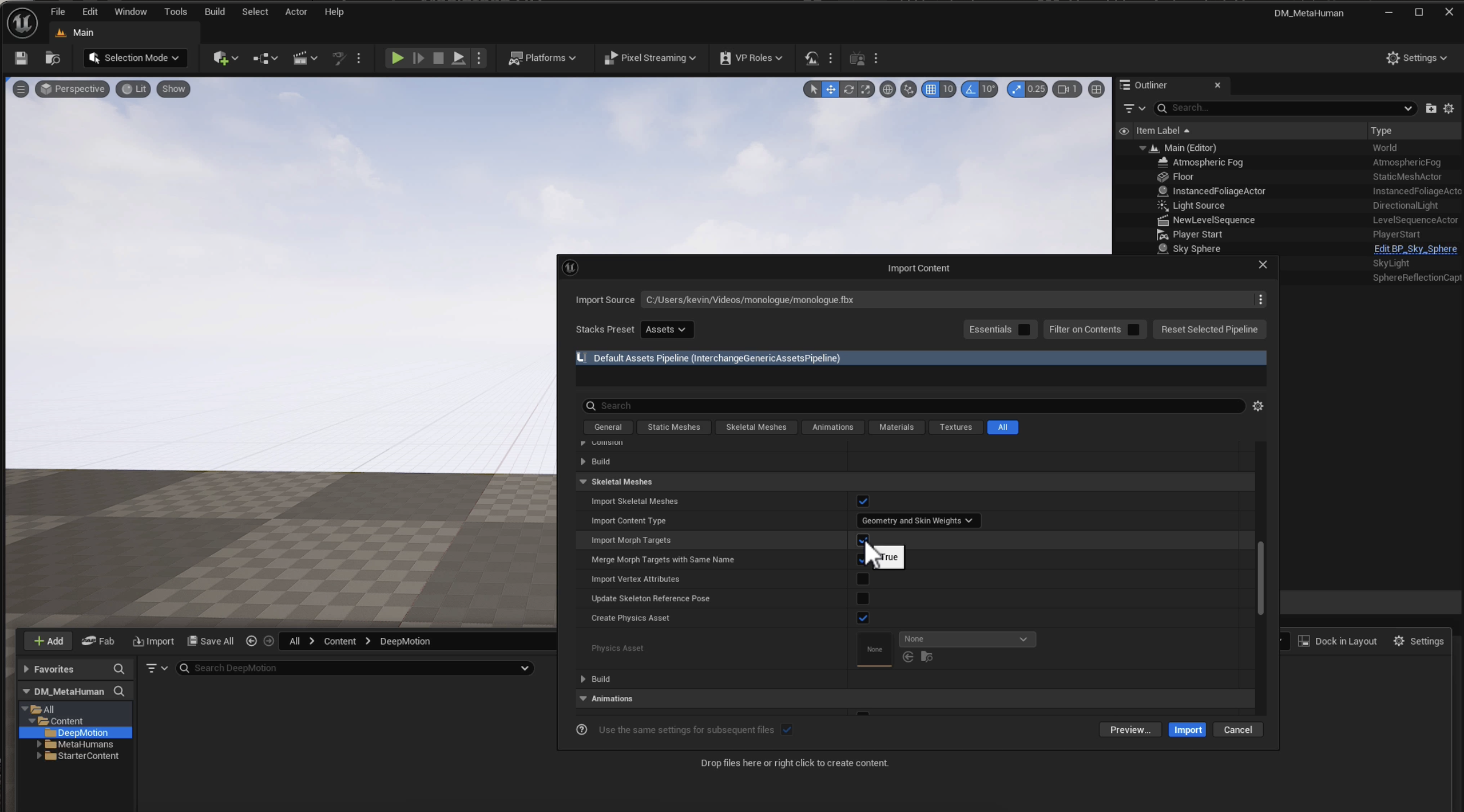Switch to the Skeletal Meshes filter tab
The height and width of the screenshot is (812, 1464).
pos(756,427)
